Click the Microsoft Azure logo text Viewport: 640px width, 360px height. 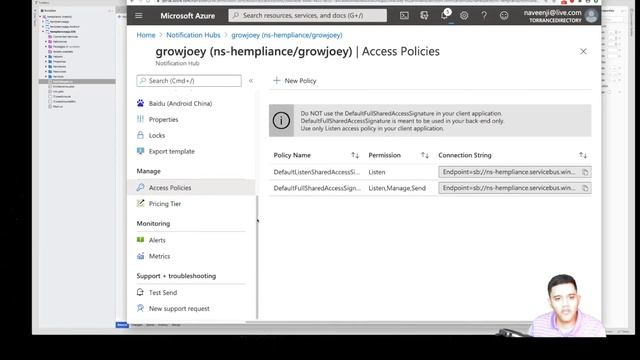[188, 16]
